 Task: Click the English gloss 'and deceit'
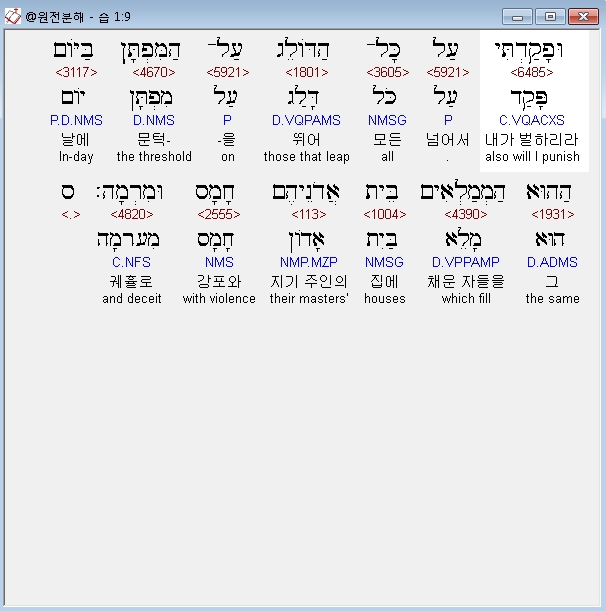click(x=132, y=298)
